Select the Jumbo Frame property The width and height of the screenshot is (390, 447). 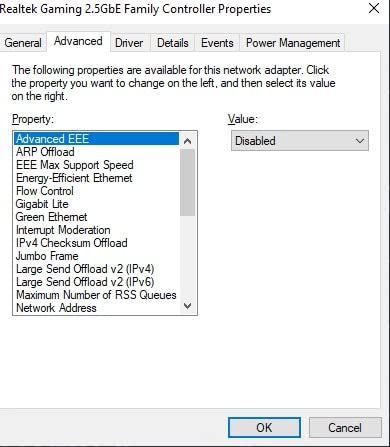click(x=97, y=256)
